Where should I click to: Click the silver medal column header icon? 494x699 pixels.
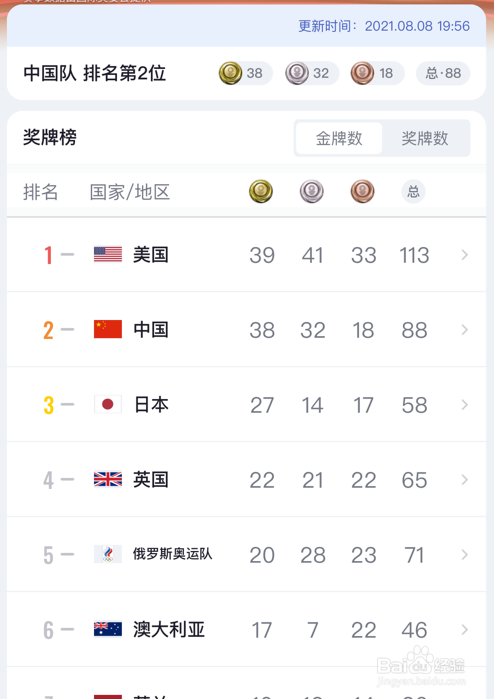(312, 192)
